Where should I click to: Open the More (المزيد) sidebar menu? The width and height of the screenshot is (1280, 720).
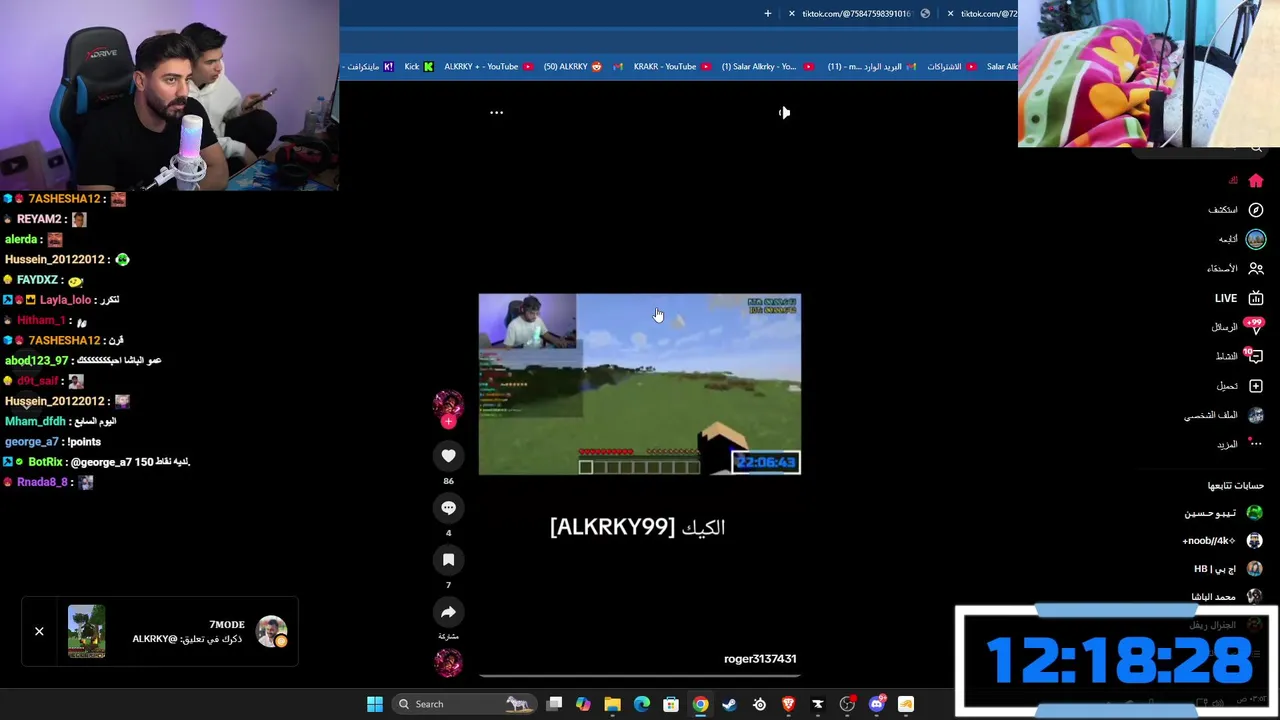coord(1240,444)
